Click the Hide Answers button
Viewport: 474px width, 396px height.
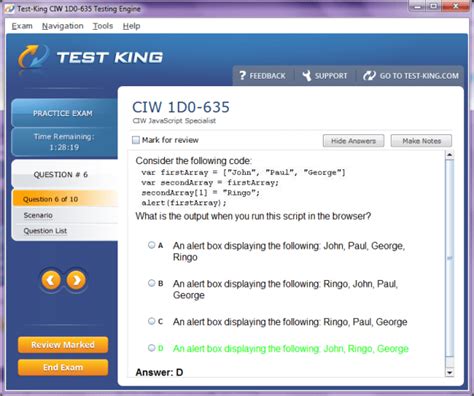353,141
